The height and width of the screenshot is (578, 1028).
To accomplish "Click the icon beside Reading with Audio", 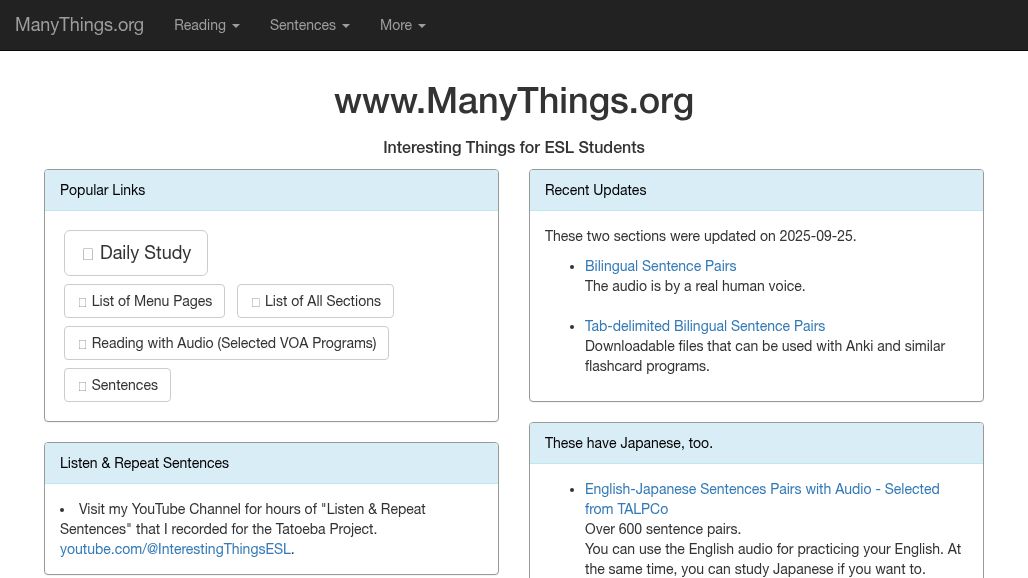I will coord(83,343).
